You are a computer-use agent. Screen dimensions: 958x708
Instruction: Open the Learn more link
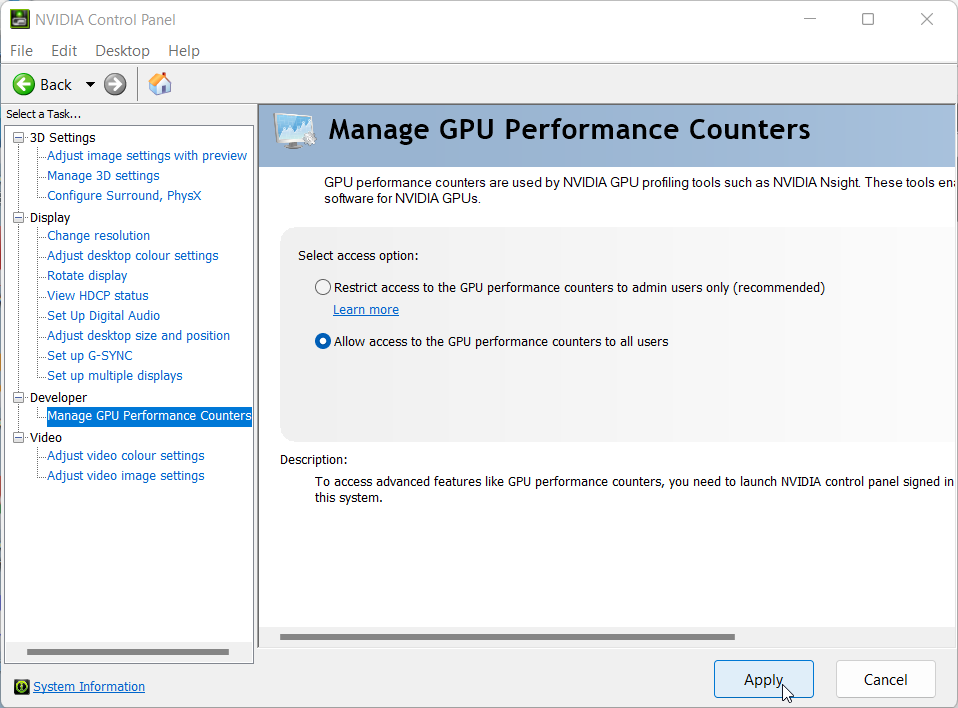tap(366, 310)
